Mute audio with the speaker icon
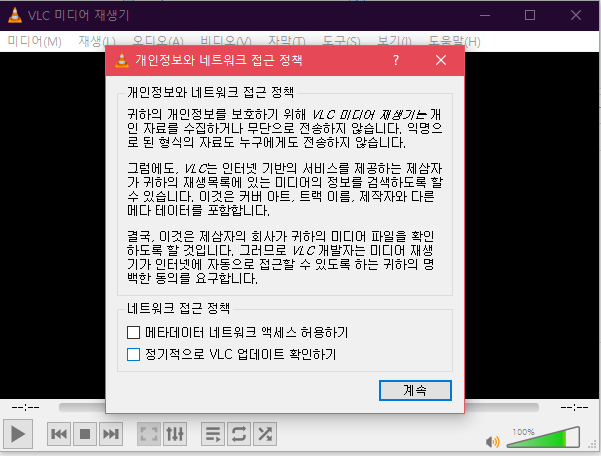 click(x=493, y=441)
